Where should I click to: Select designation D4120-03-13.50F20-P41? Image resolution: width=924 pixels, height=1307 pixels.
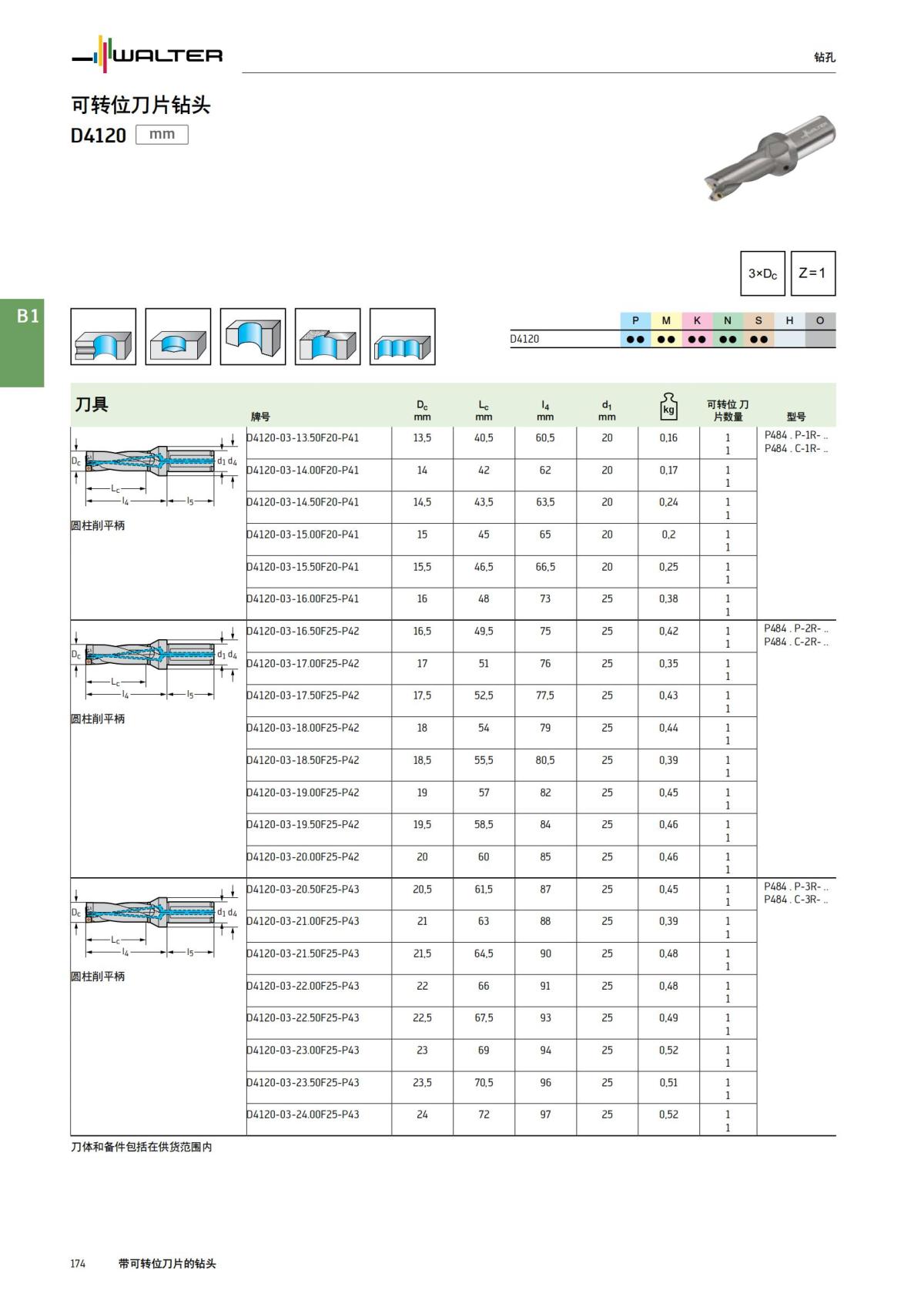pos(303,437)
